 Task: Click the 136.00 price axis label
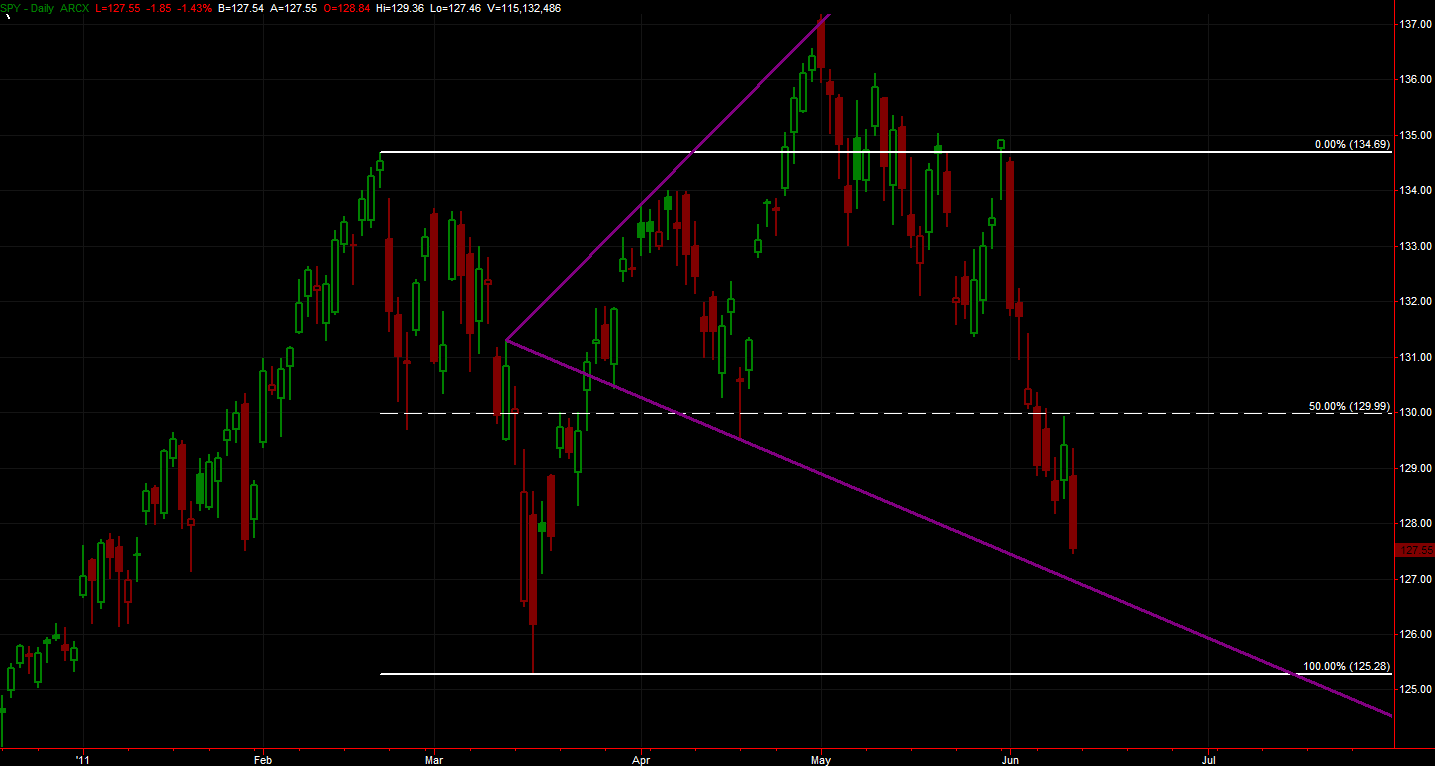1415,79
